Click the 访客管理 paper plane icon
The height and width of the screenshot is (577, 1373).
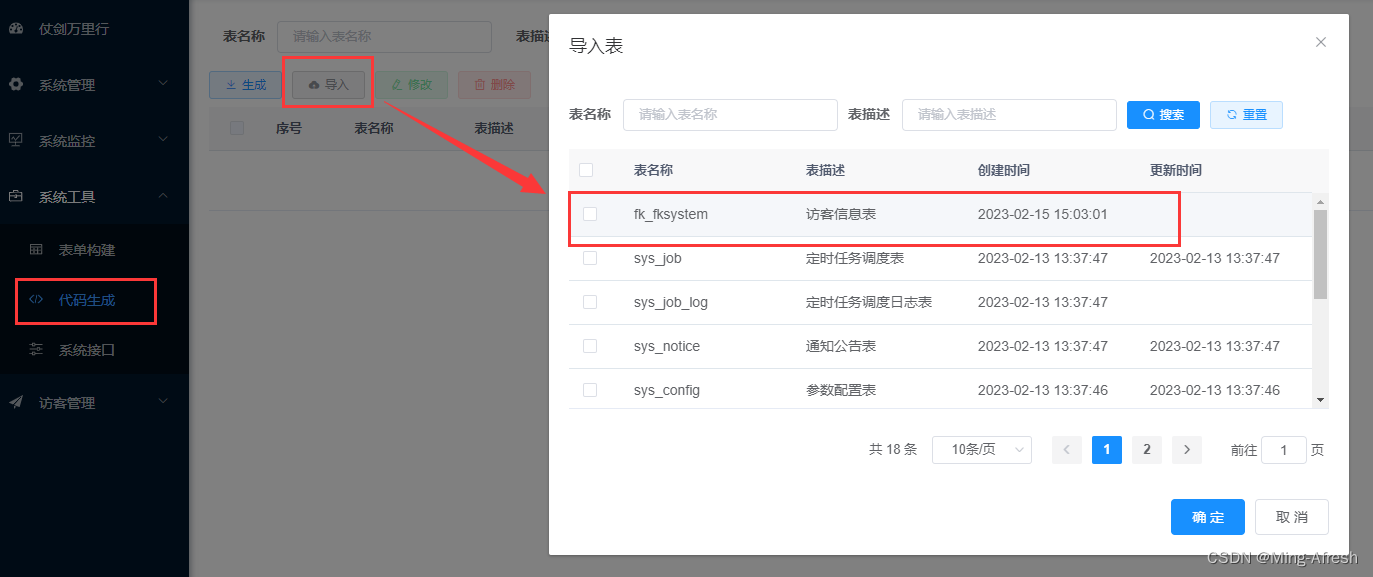click(x=16, y=402)
